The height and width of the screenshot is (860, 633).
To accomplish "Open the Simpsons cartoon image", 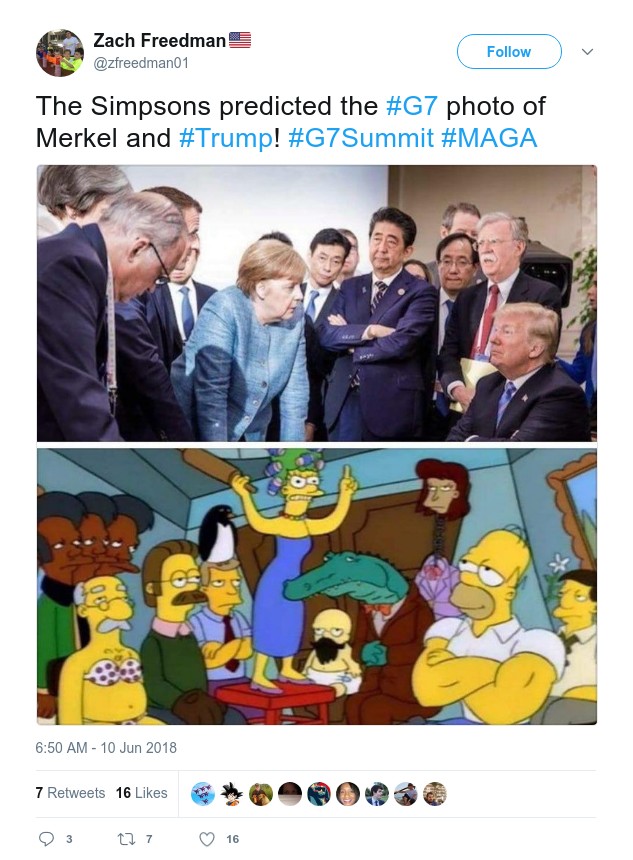I will [x=316, y=586].
